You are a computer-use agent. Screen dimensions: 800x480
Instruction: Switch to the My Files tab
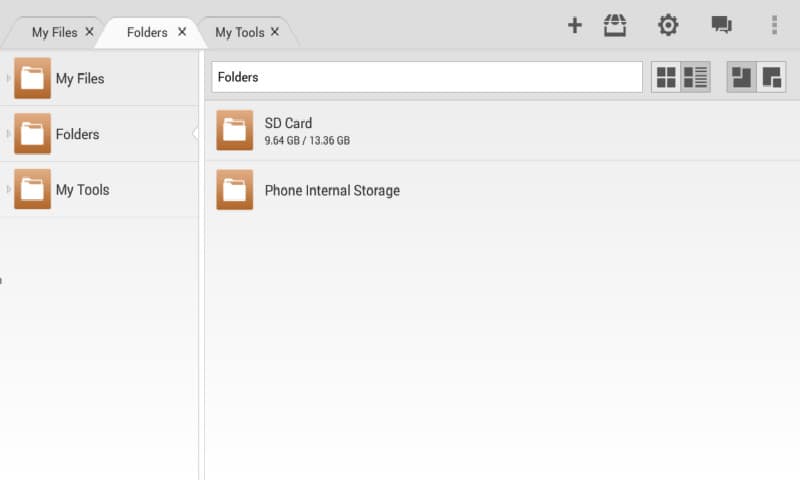(55, 32)
